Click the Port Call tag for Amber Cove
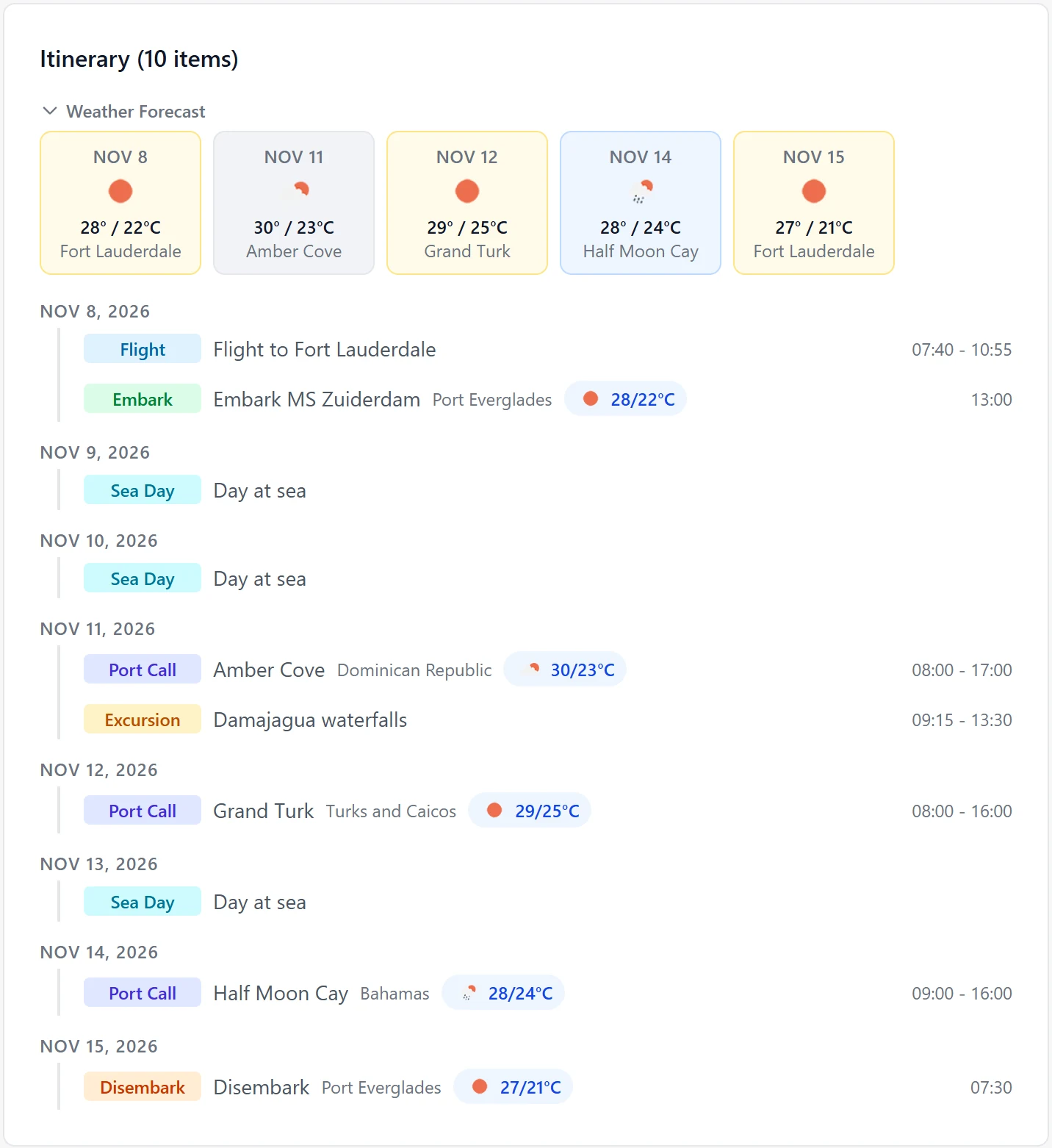Image resolution: width=1052 pixels, height=1148 pixels. 143,670
